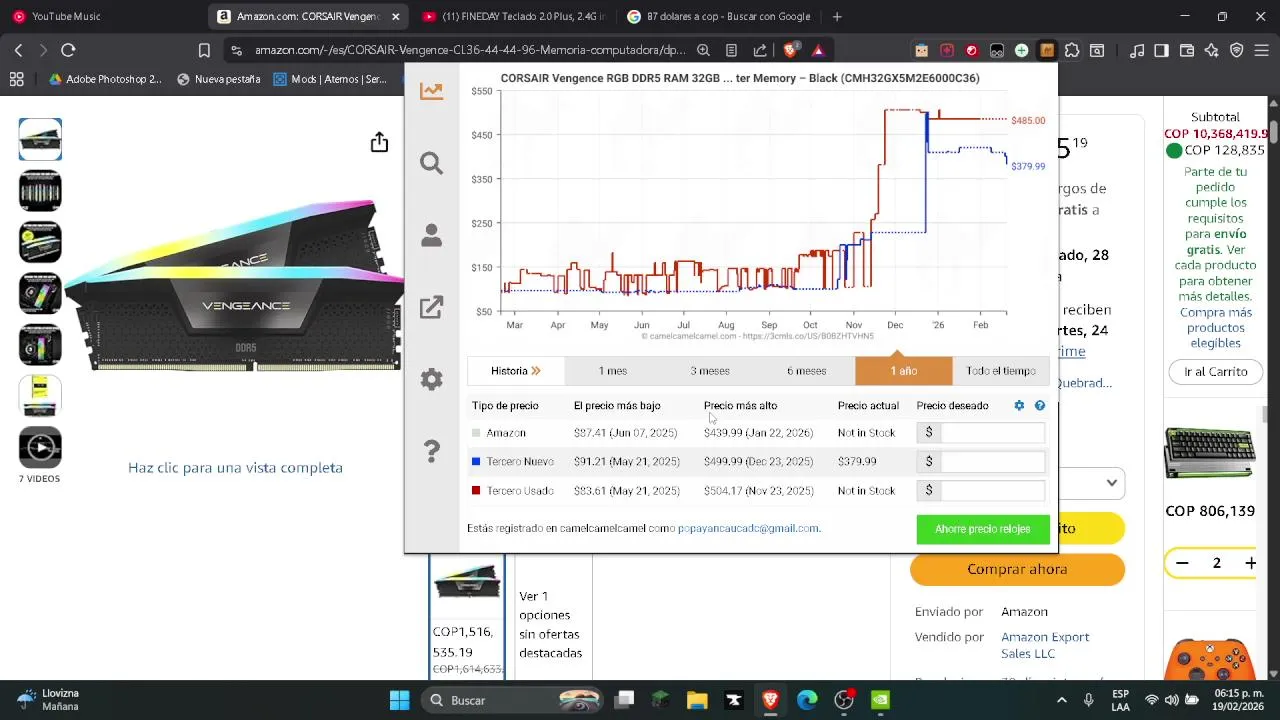Screen dimensions: 1280x720
Task: Open the Mods Aternos bookmark
Action: (330, 79)
